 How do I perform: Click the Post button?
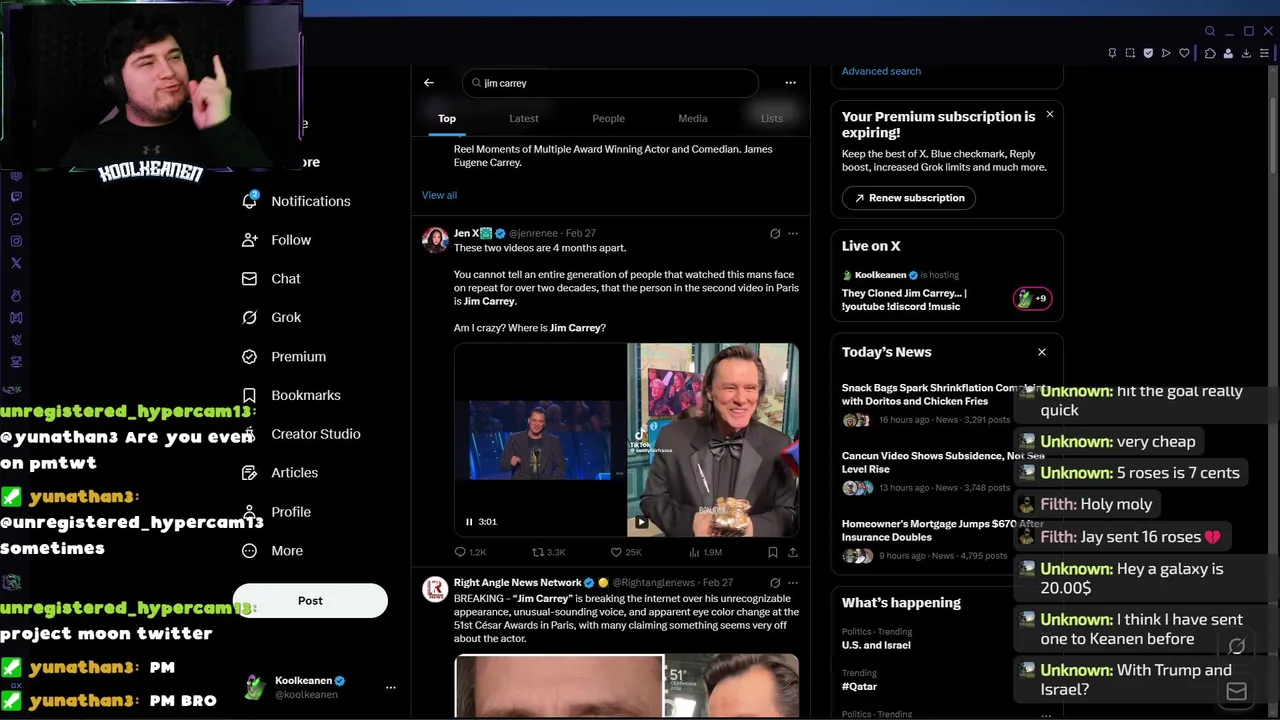point(310,601)
